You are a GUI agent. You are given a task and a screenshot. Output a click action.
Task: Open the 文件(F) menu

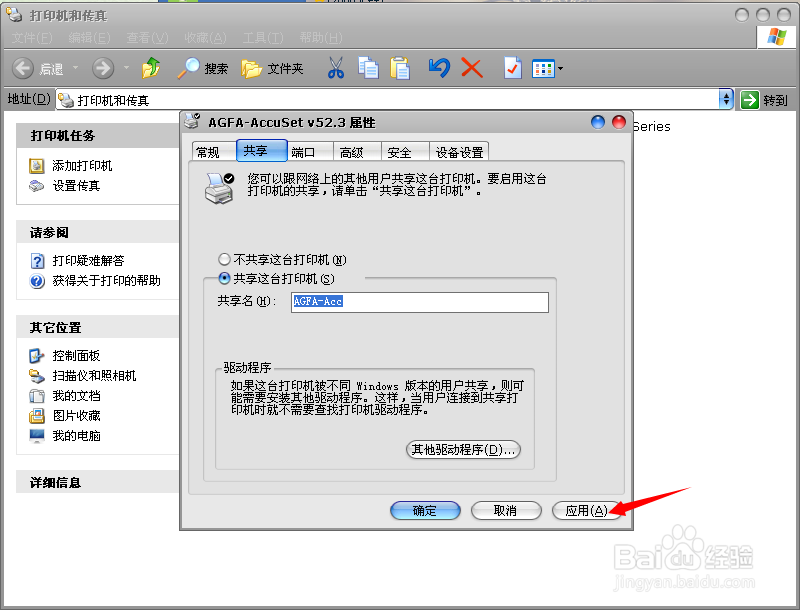[32, 38]
